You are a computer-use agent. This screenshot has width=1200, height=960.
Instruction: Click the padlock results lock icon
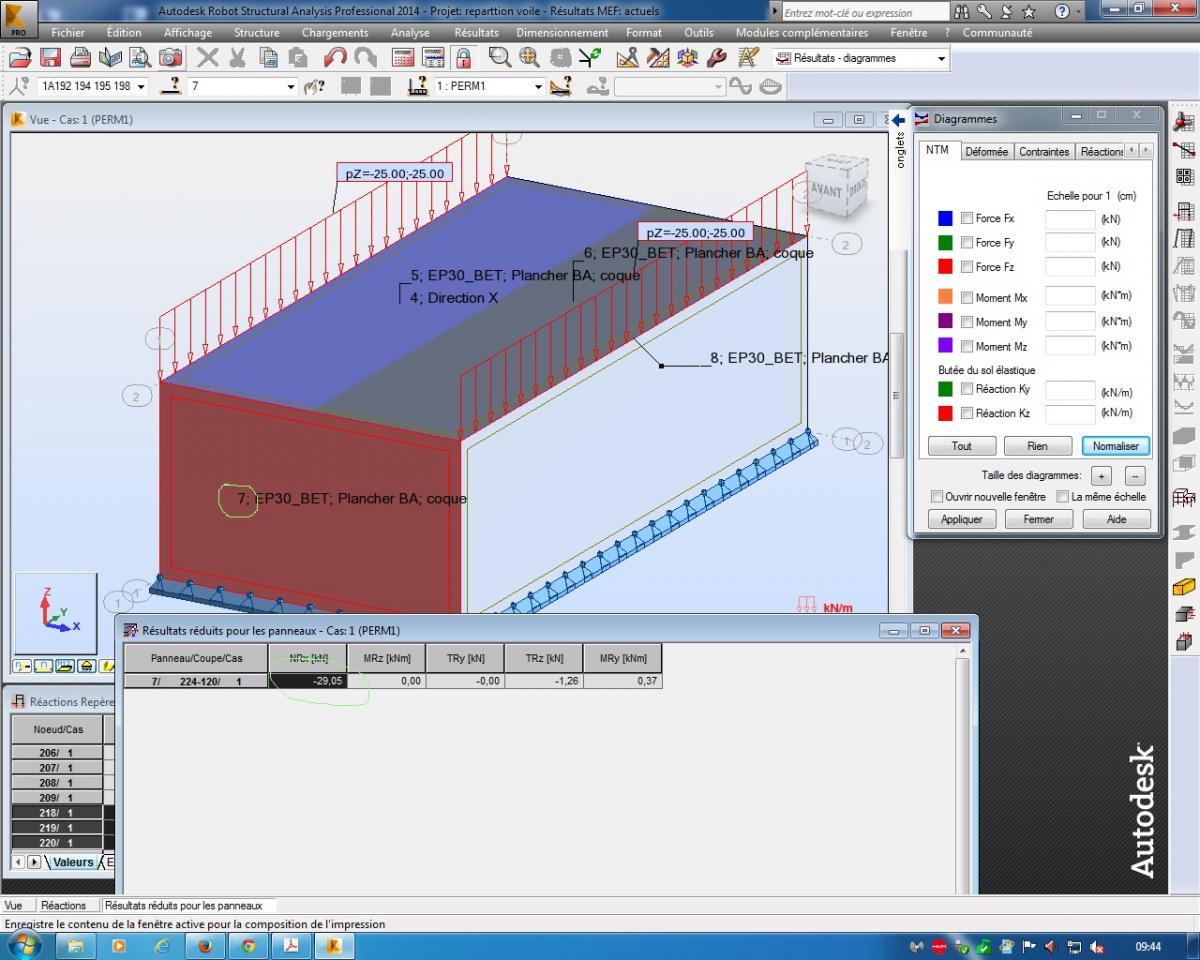[x=463, y=58]
